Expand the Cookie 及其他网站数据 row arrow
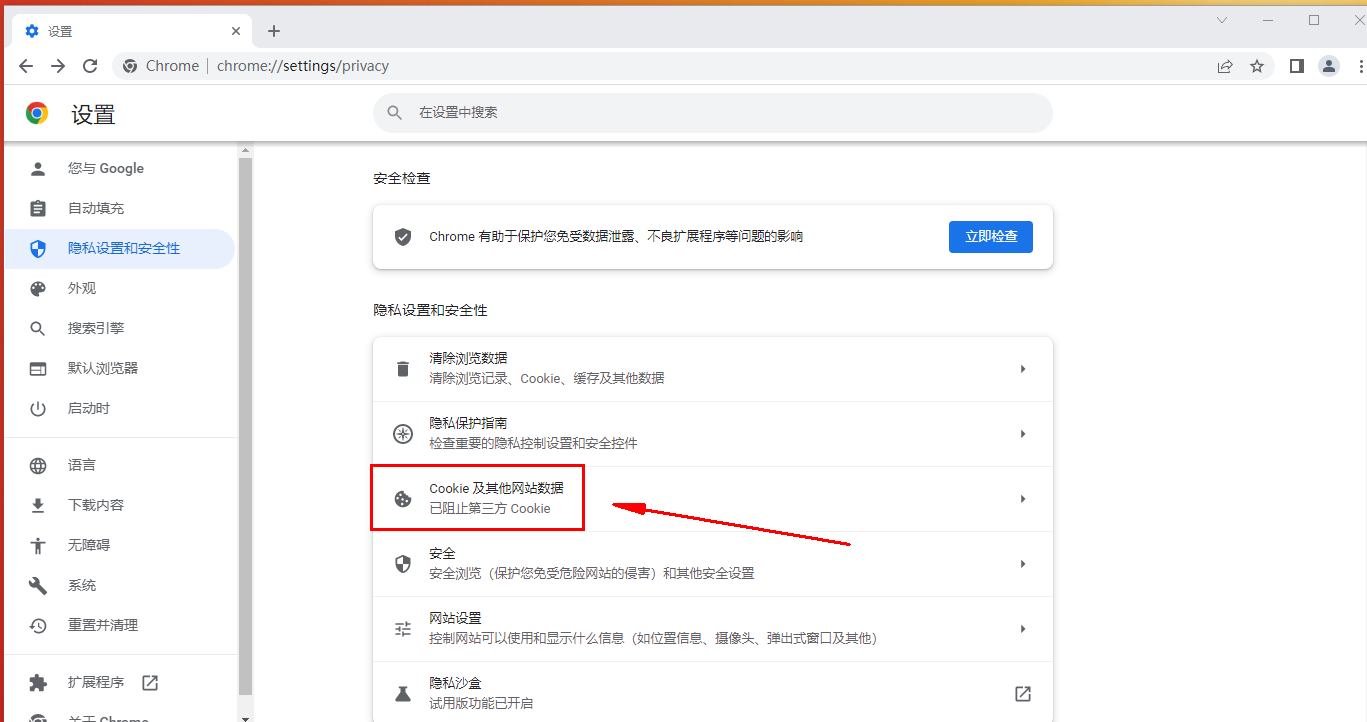The width and height of the screenshot is (1367, 722). [x=1022, y=499]
